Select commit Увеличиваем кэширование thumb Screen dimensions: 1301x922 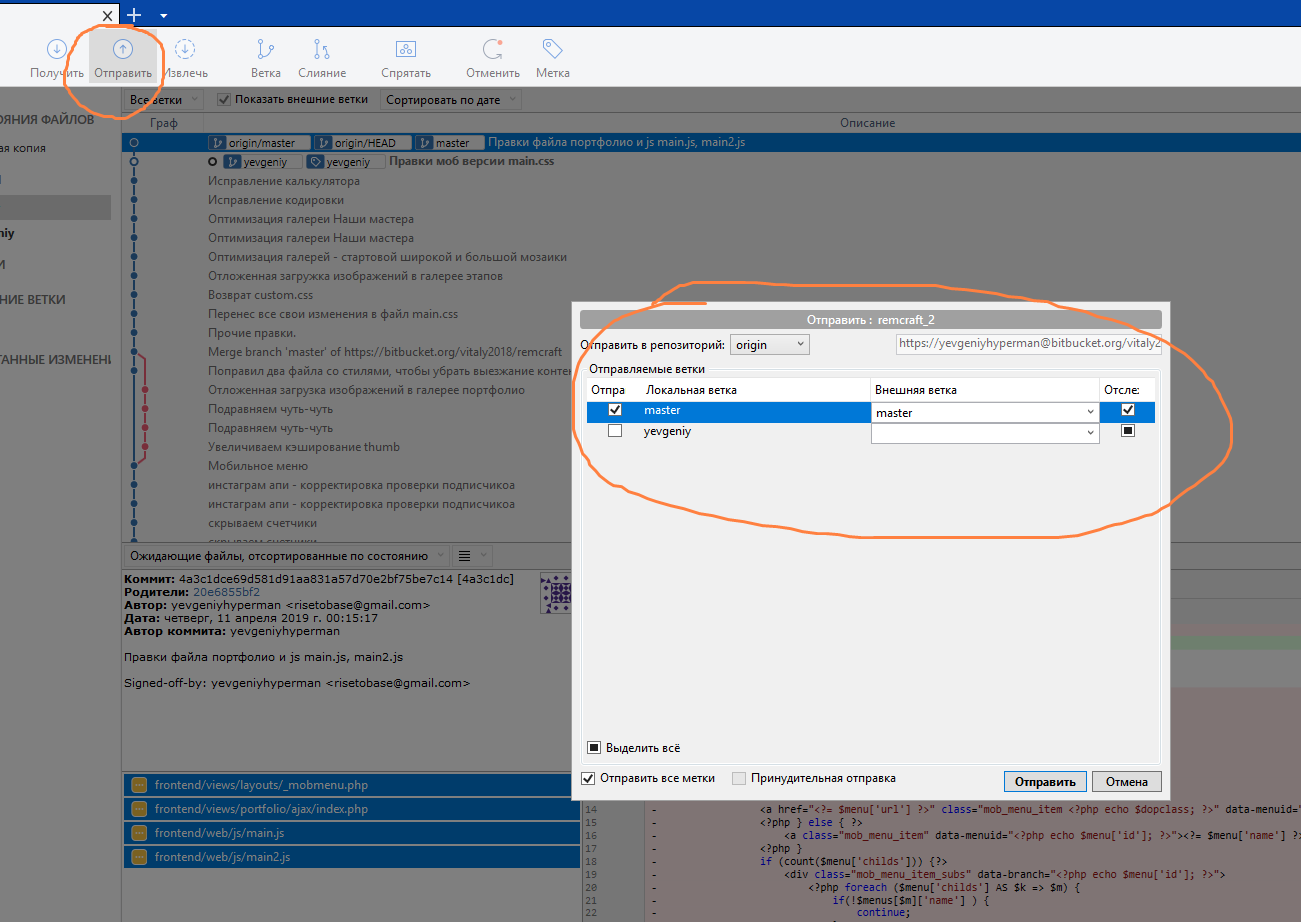pyautogui.click(x=304, y=447)
